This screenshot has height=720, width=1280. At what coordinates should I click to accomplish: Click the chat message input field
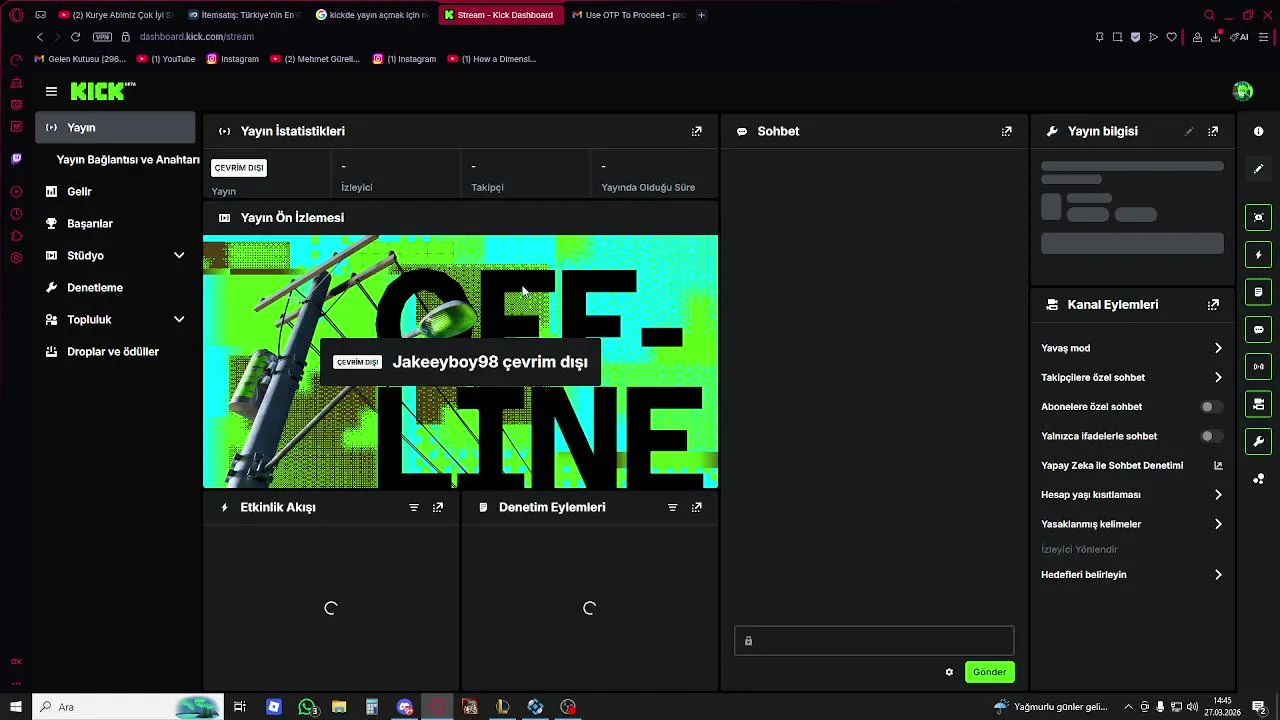coord(874,641)
